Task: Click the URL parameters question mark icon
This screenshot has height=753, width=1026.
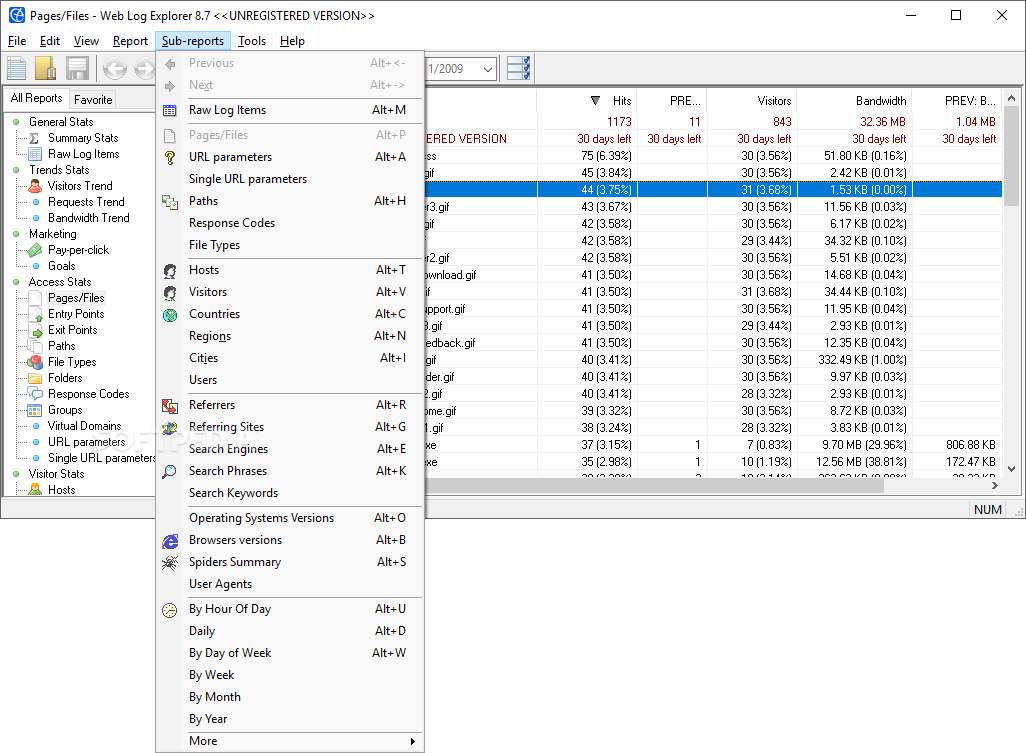Action: tap(169, 157)
